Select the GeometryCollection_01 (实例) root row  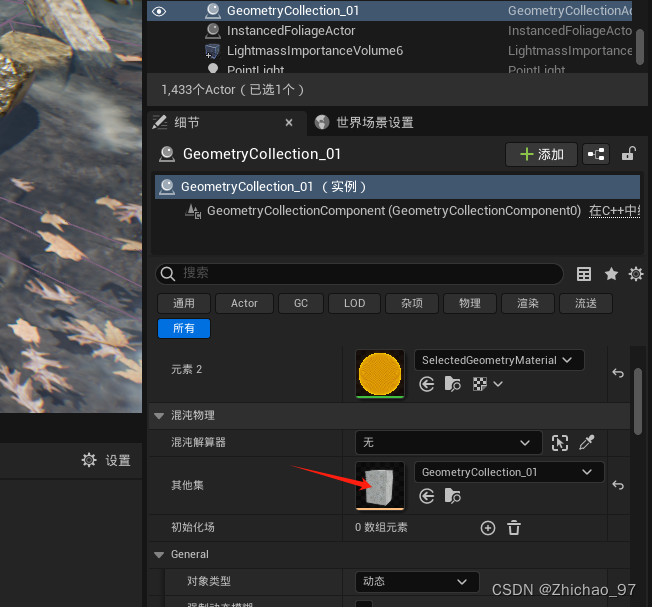[397, 187]
